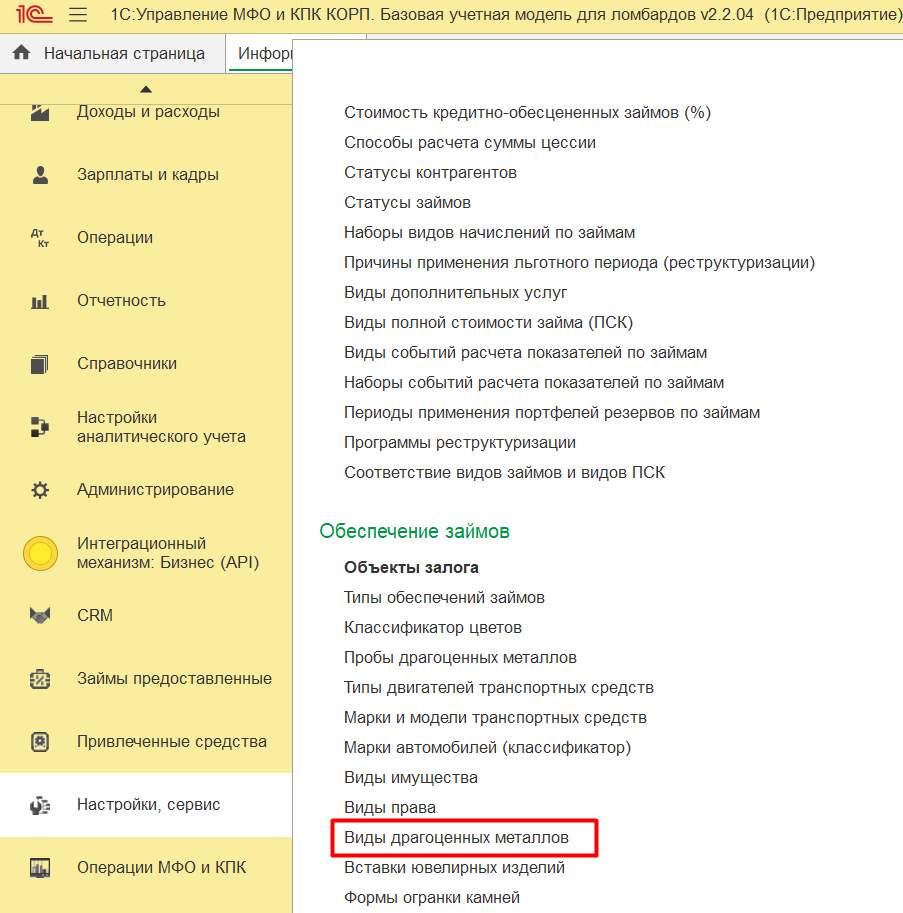The width and height of the screenshot is (903, 913).
Task: Open Виды дополнительных услуг
Action: (455, 292)
